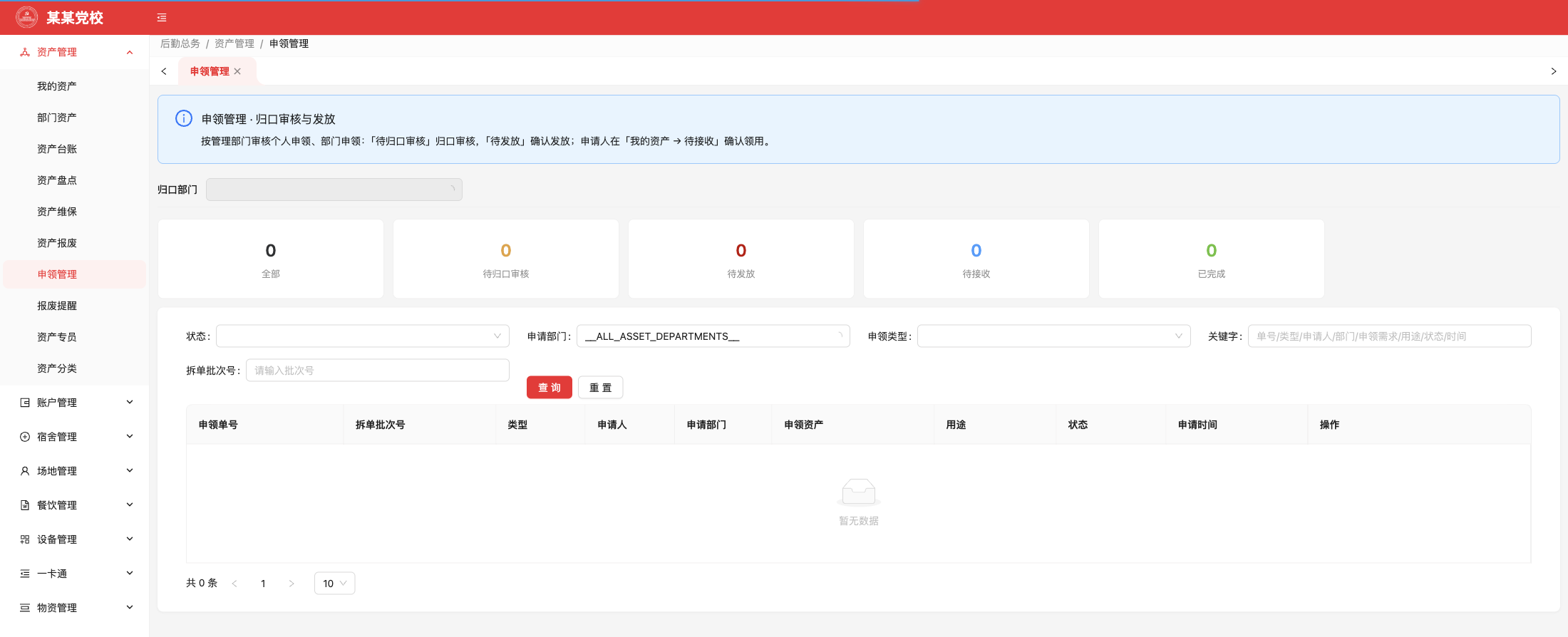This screenshot has height=637, width=1568.
Task: Click the 账户管理 wallet icon
Action: [25, 403]
